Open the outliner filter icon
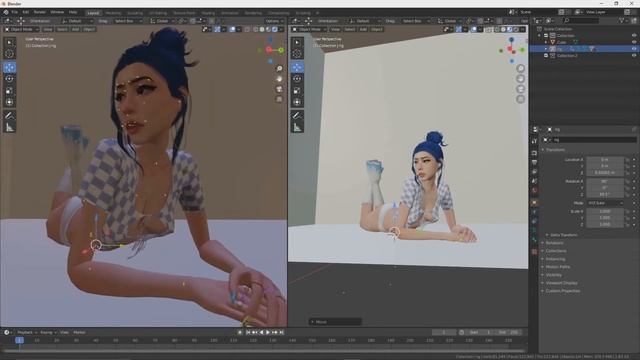 622,20
